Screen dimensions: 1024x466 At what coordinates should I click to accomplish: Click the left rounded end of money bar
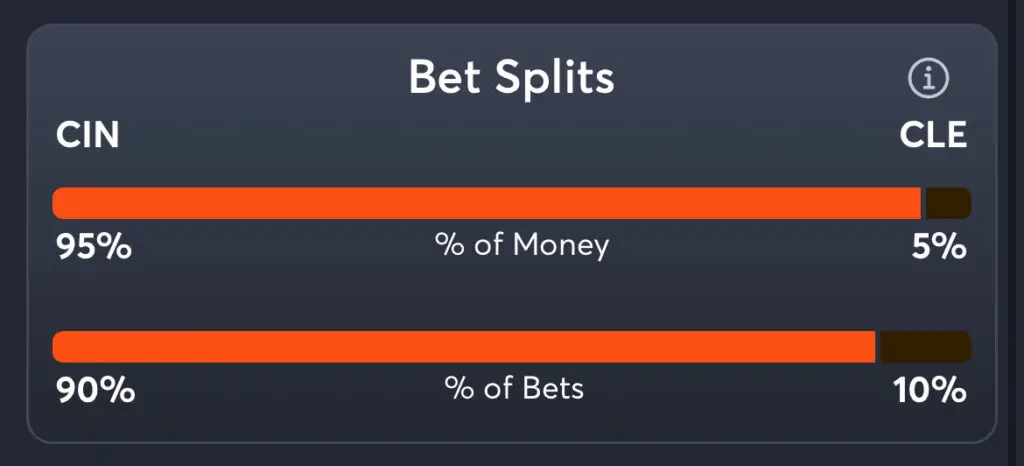coord(59,203)
